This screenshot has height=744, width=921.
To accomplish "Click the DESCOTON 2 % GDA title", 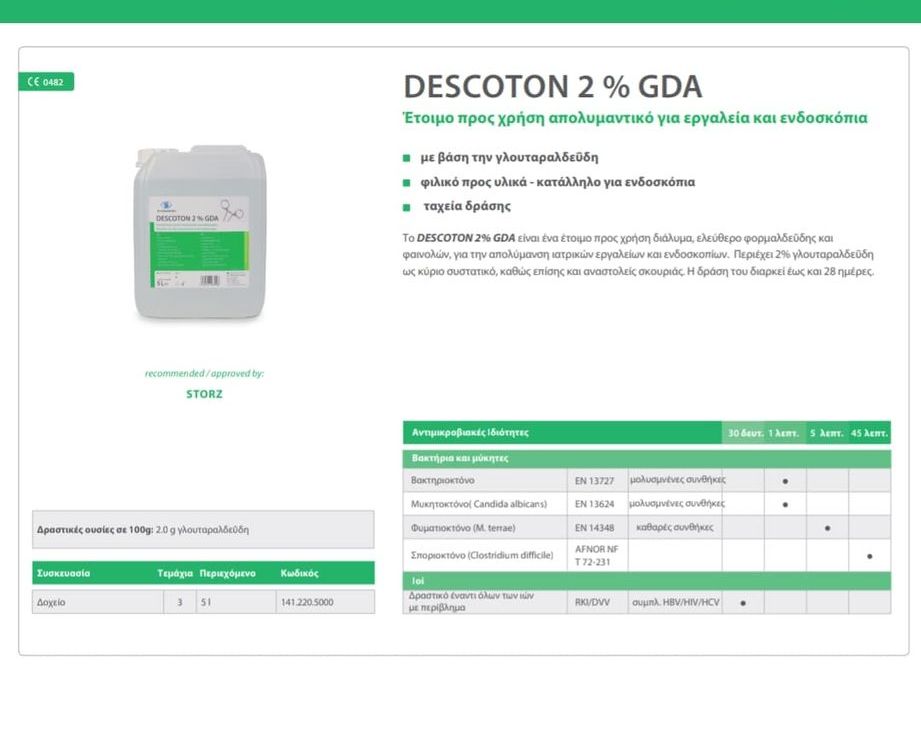I will [552, 86].
